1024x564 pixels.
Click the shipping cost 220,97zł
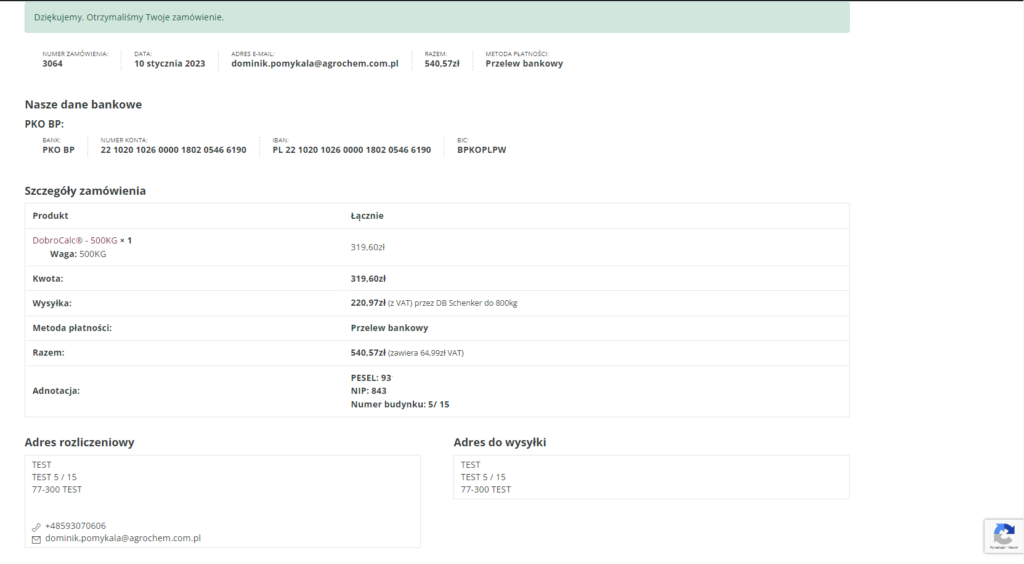[x=368, y=303]
